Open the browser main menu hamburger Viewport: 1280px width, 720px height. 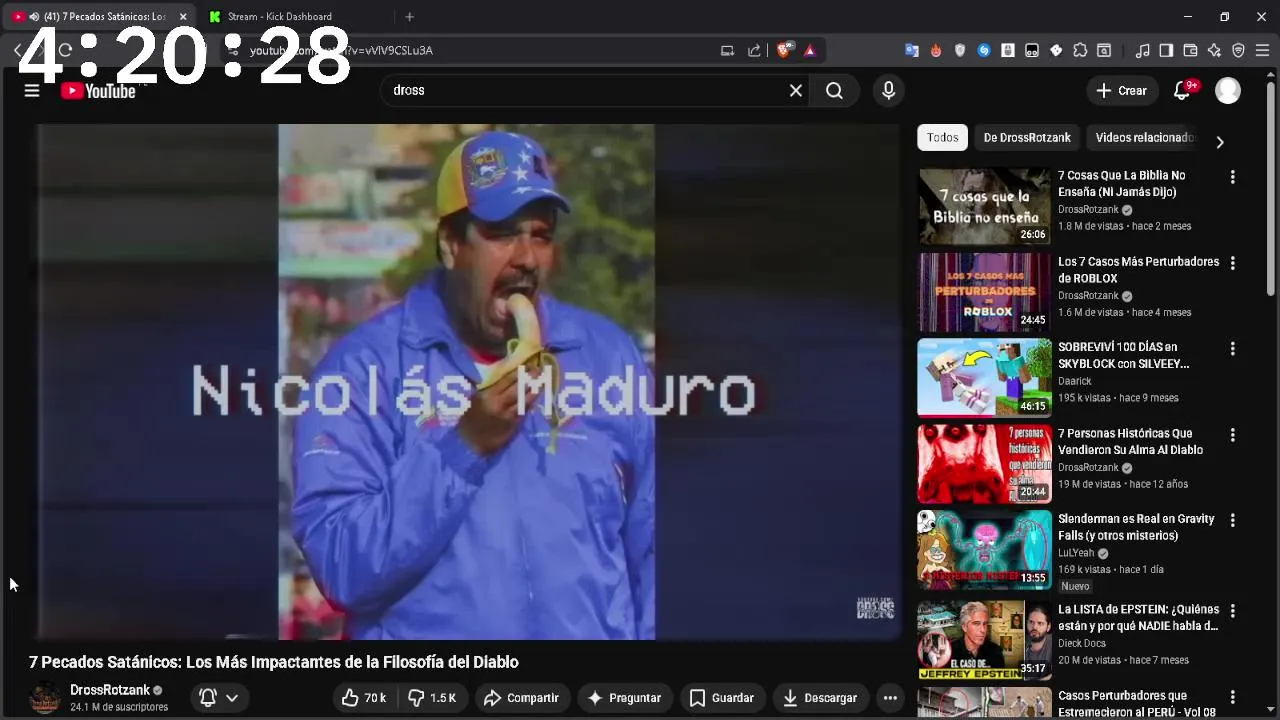click(x=1262, y=51)
